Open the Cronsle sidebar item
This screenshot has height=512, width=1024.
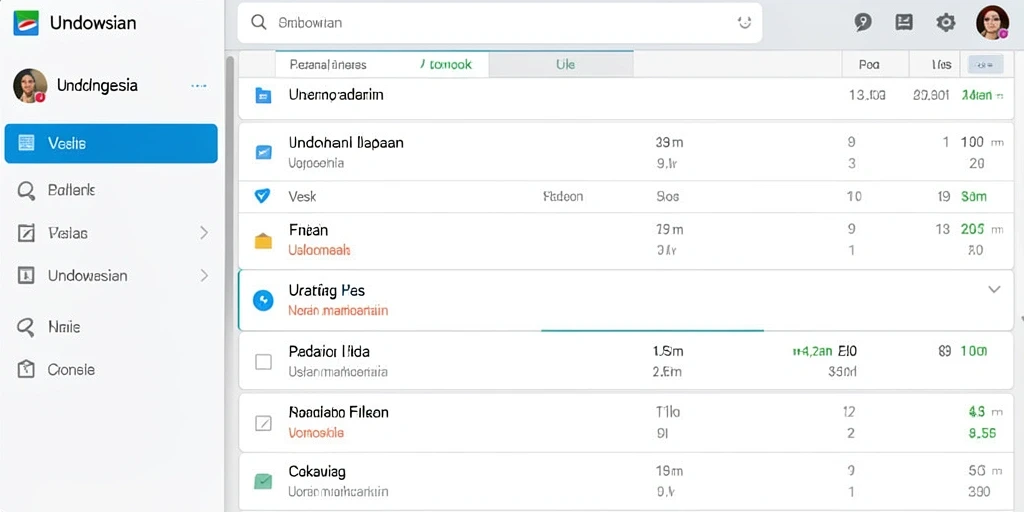coord(111,370)
